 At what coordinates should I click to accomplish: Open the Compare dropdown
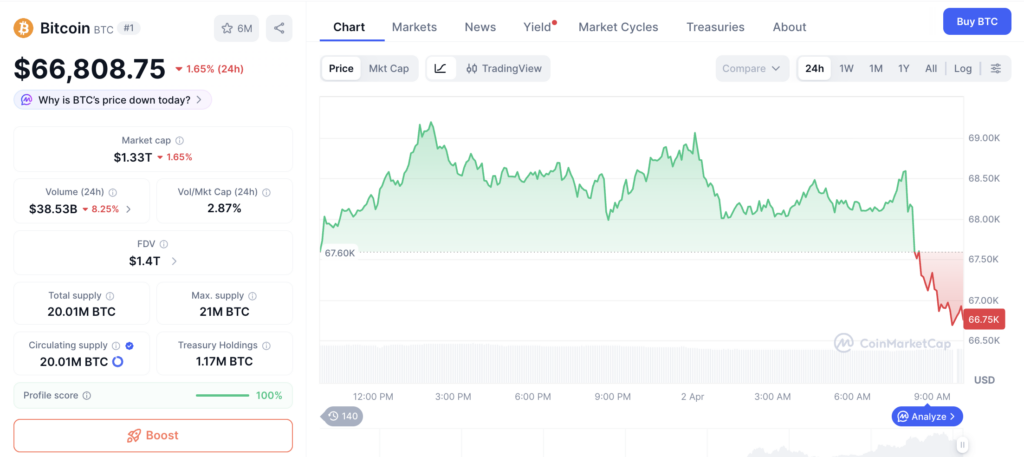[752, 69]
